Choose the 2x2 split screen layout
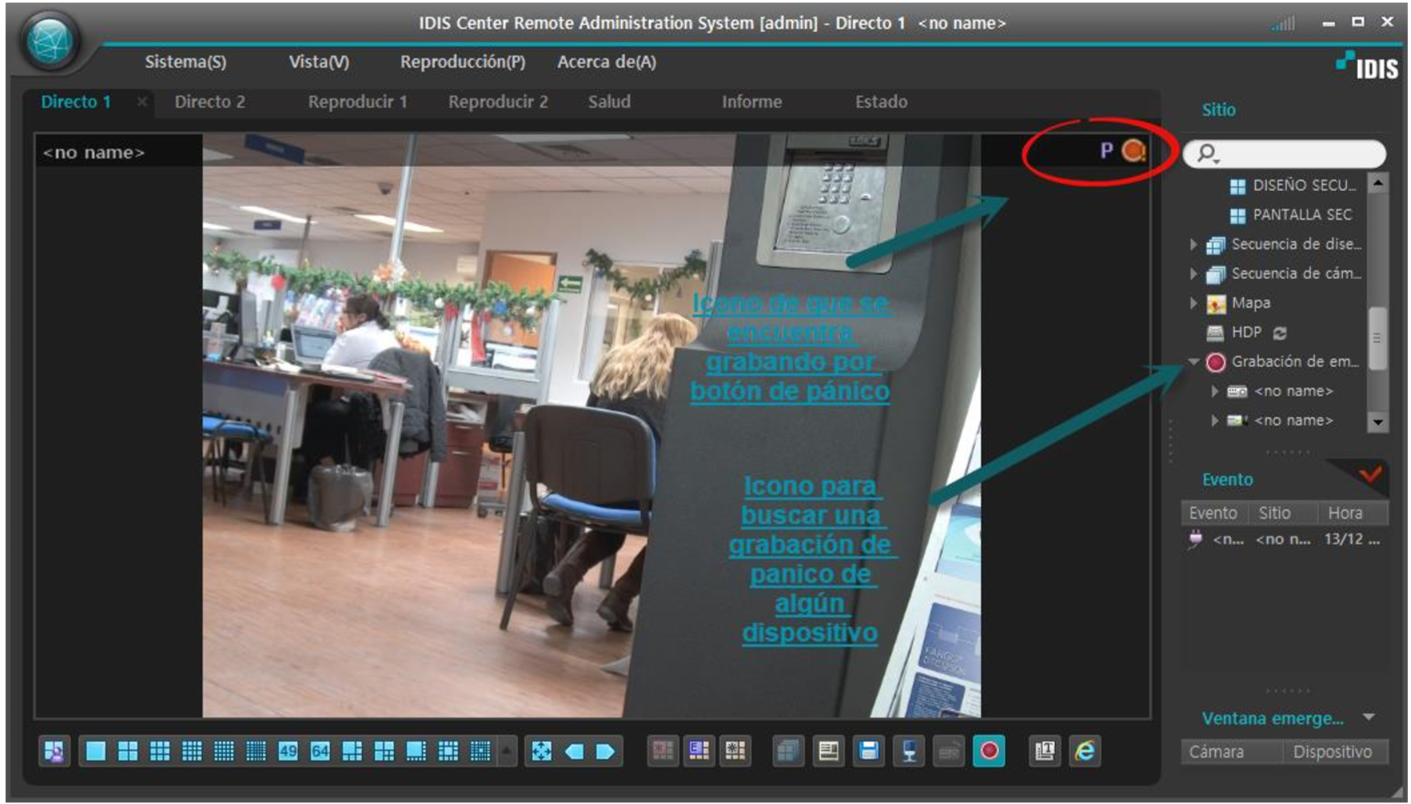1411x804 pixels. click(x=128, y=751)
